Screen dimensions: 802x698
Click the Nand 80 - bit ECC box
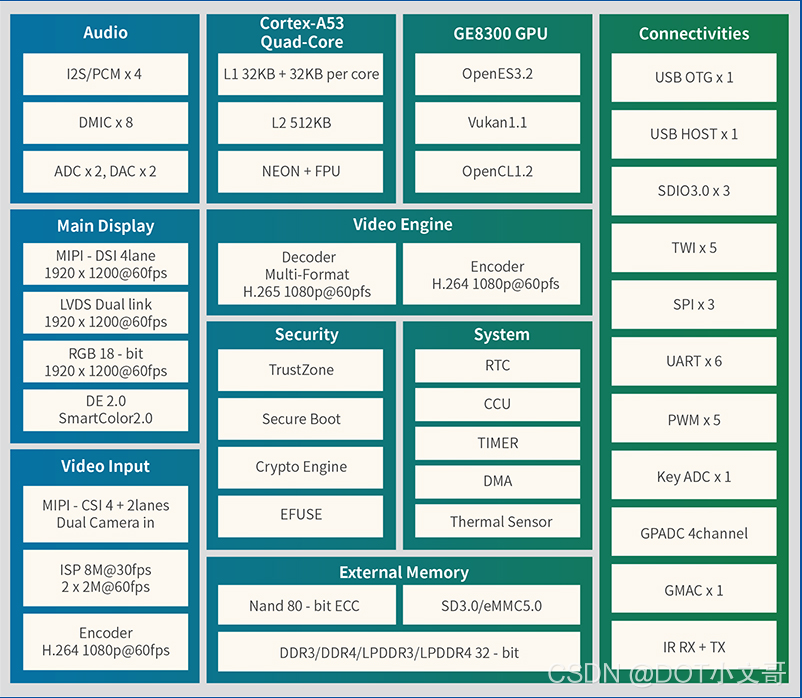(307, 605)
